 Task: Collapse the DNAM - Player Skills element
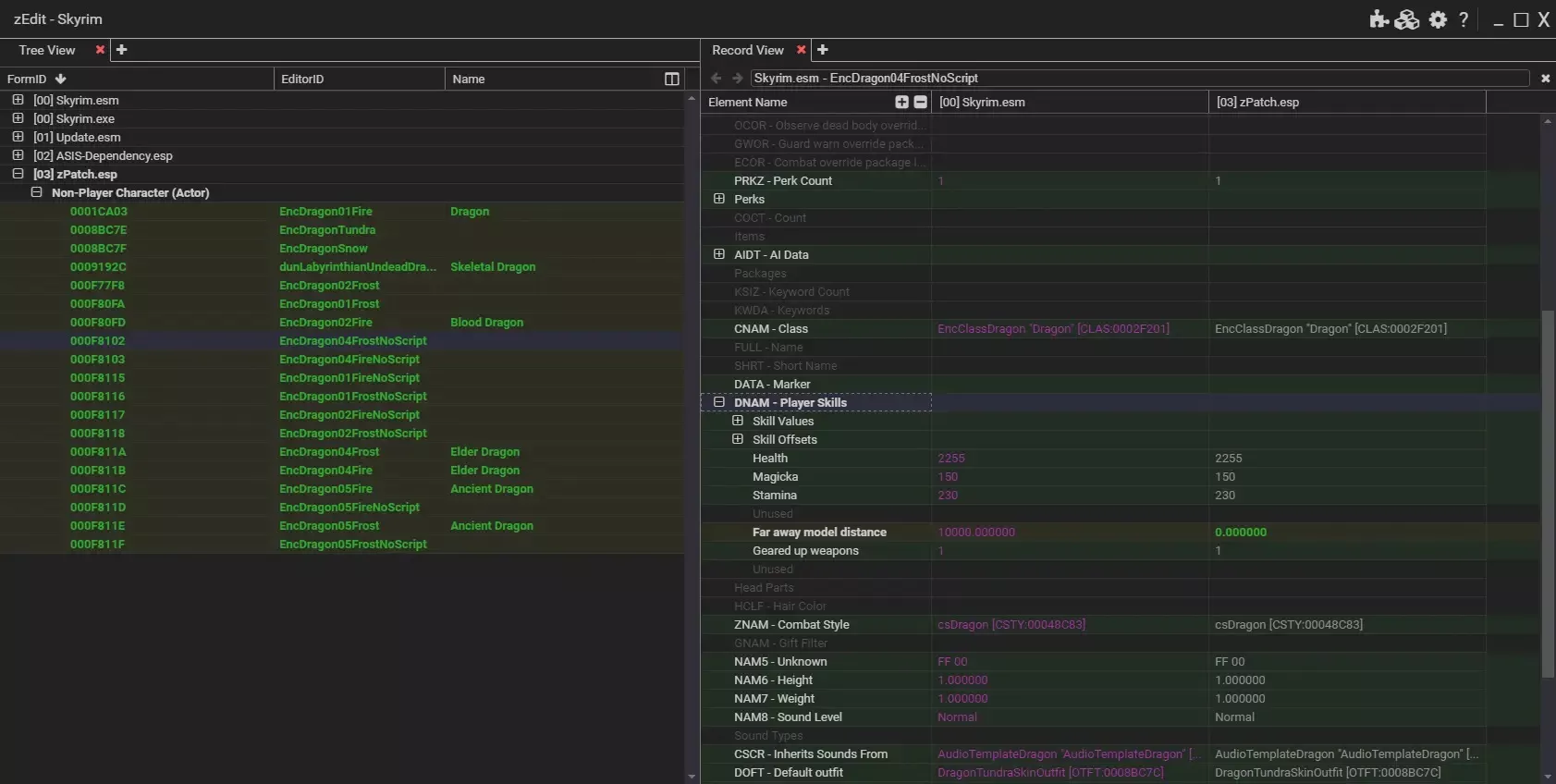tap(719, 402)
